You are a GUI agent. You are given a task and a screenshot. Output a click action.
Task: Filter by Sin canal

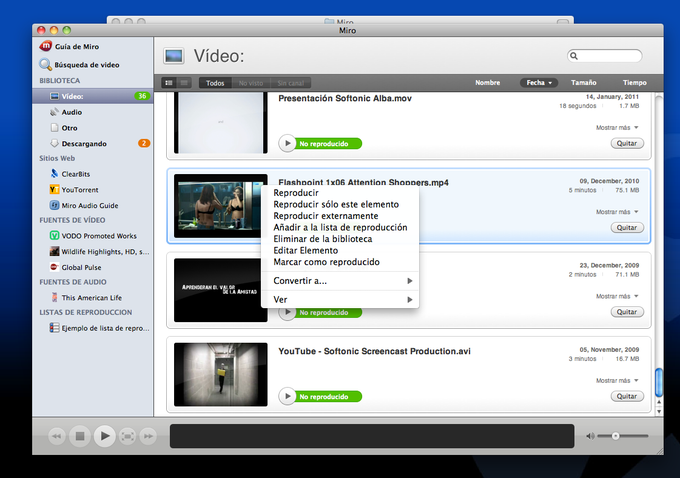[291, 83]
